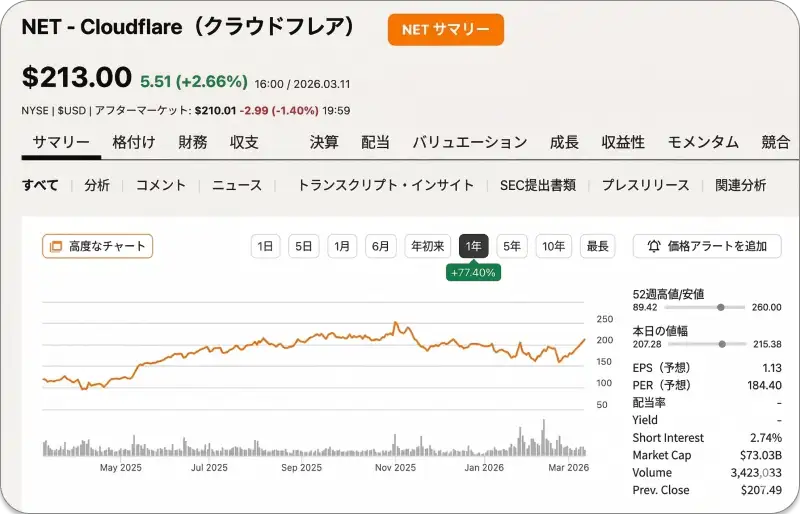
Task: Open the 収益性 profitability tab
Action: point(623,142)
